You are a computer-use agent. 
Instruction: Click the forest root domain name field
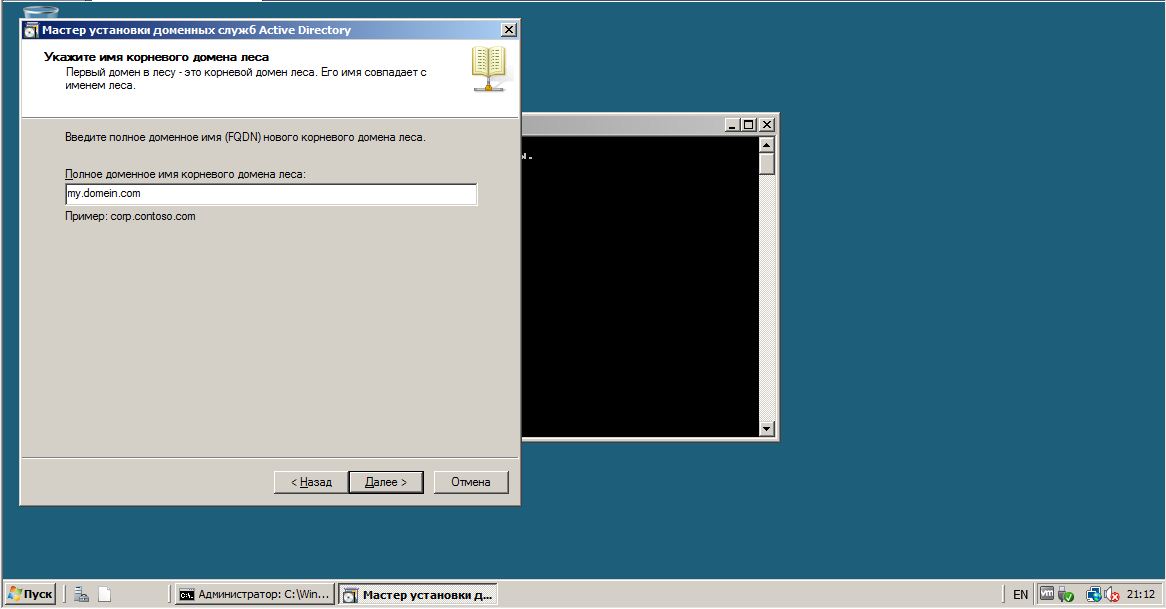tap(271, 194)
